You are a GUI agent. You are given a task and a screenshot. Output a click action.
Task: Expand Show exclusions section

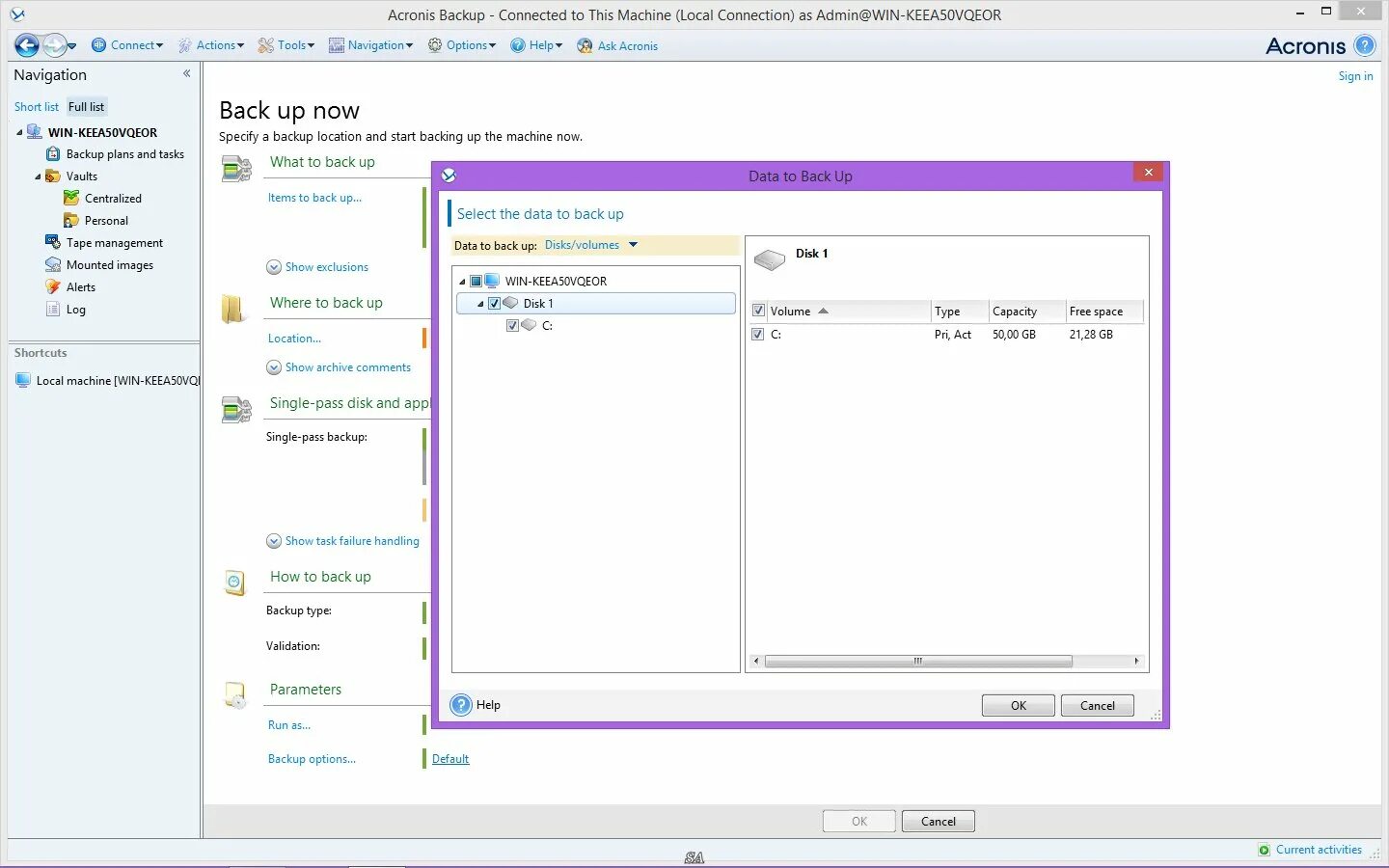tap(317, 267)
